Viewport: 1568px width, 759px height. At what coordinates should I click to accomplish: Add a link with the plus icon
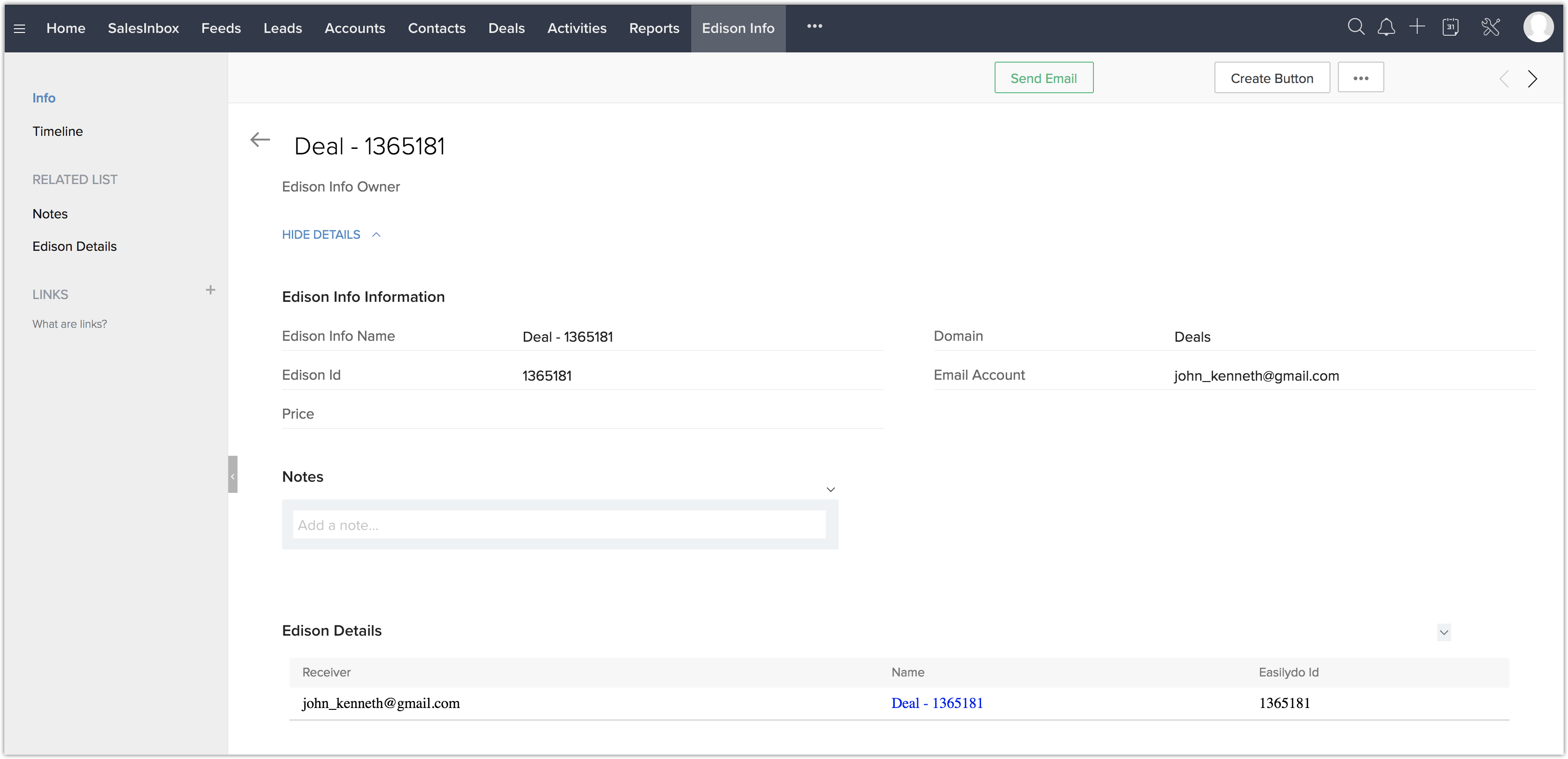click(211, 290)
